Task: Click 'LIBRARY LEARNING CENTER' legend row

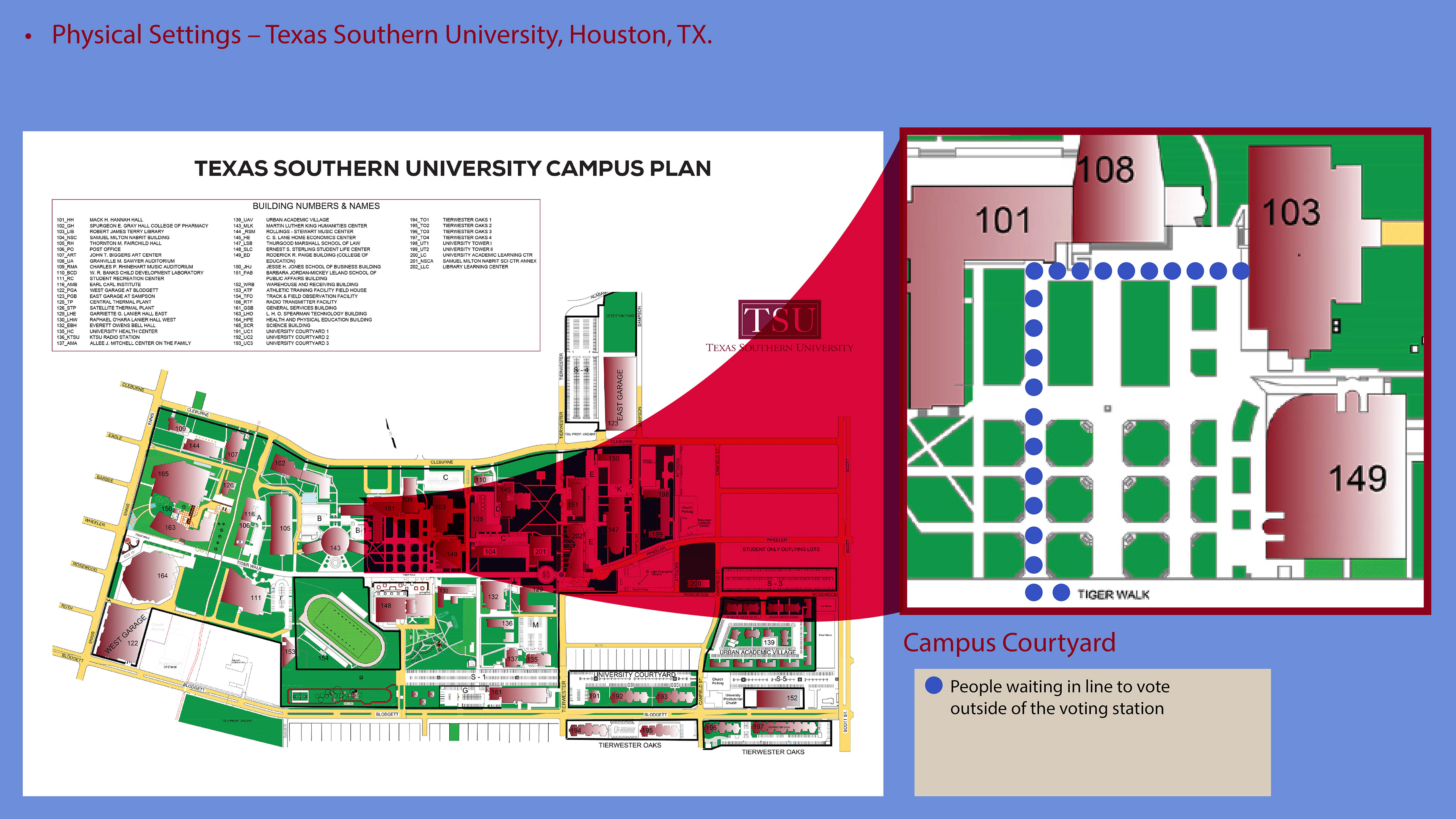Action: point(459,267)
